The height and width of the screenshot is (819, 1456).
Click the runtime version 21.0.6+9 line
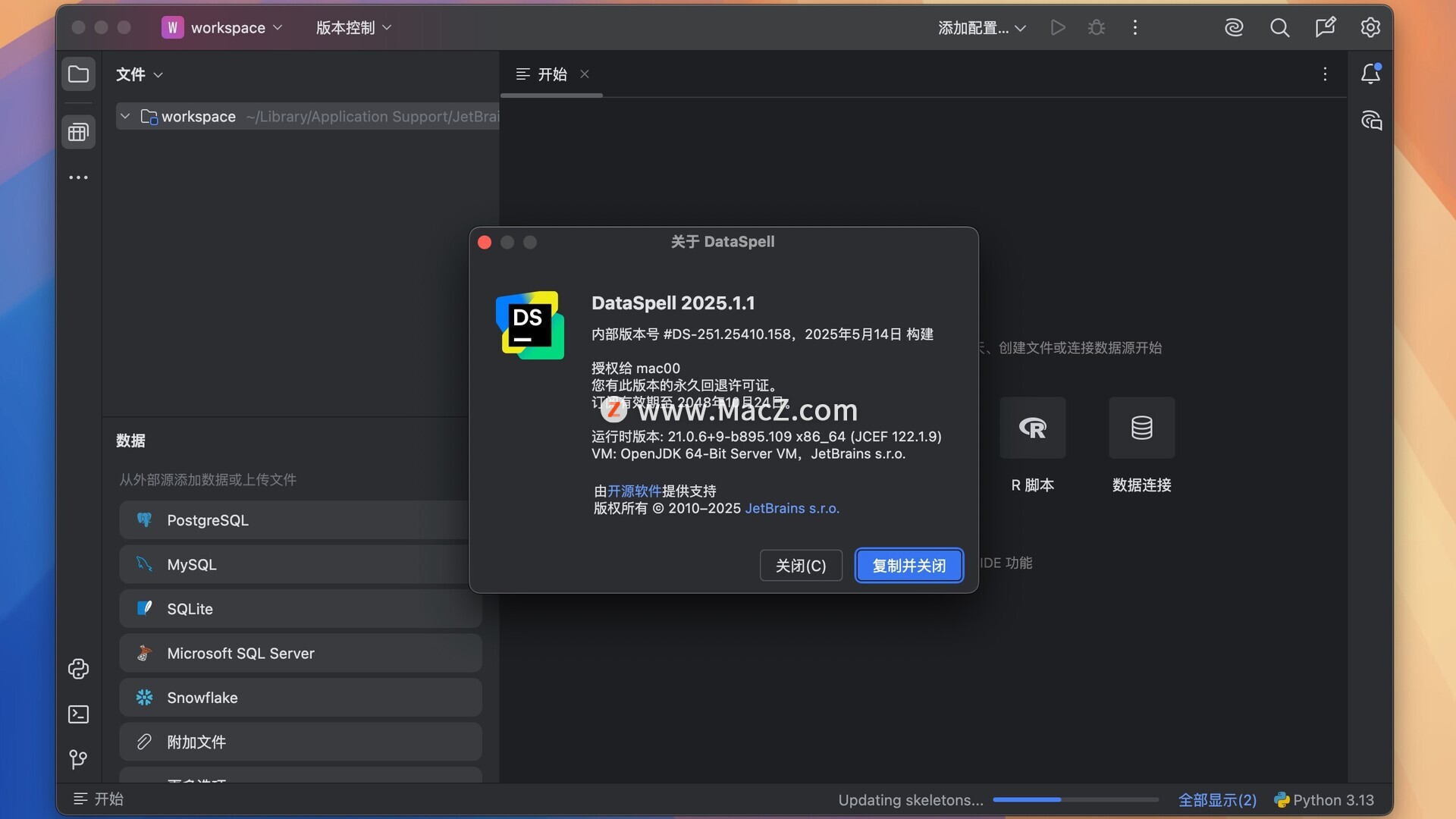click(x=766, y=437)
